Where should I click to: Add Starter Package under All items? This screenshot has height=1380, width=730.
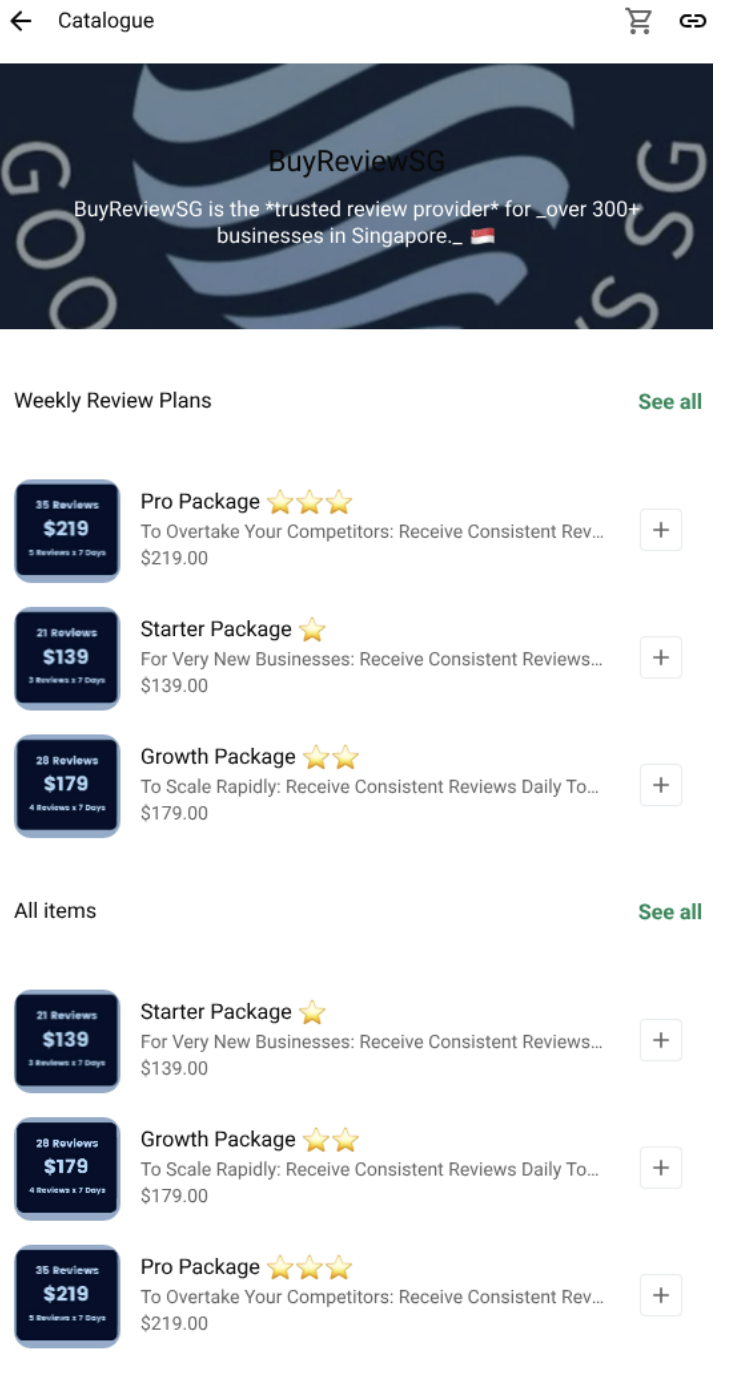pyautogui.click(x=661, y=1040)
